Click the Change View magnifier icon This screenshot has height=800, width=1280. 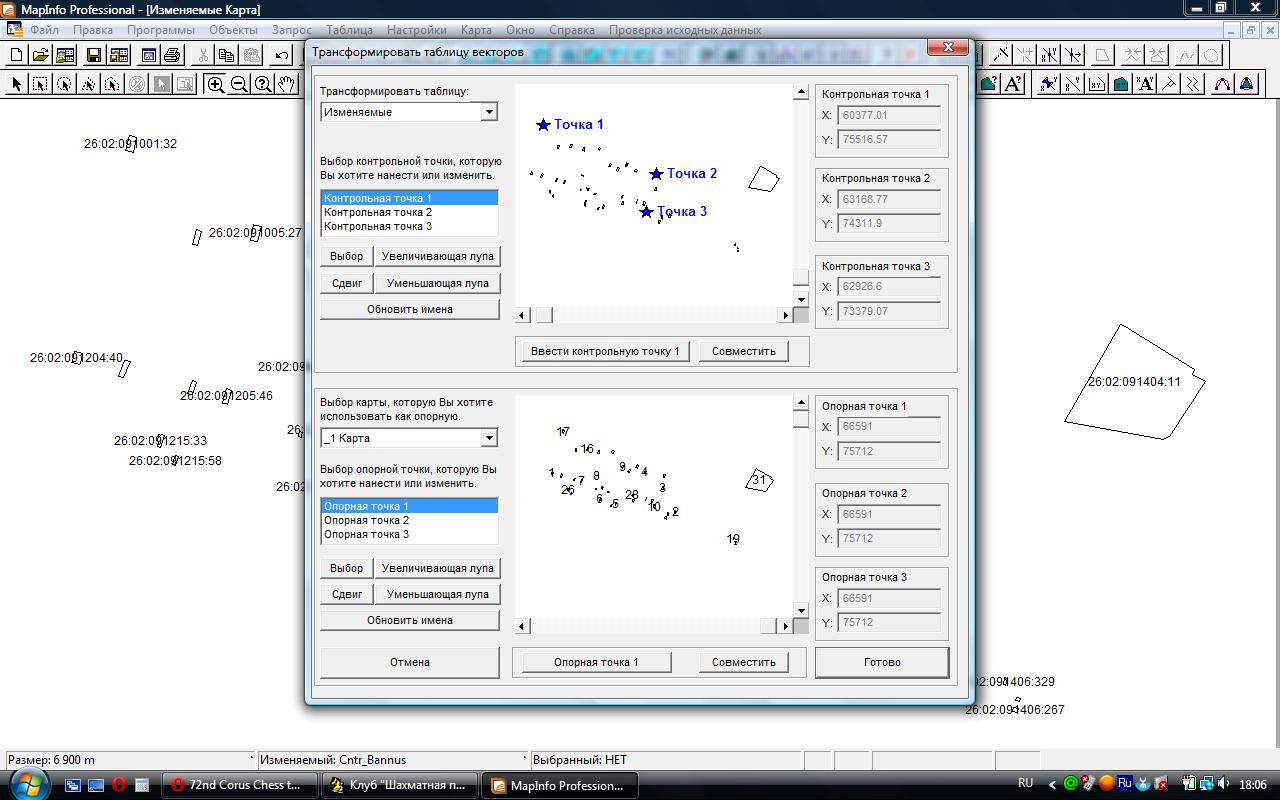[263, 84]
